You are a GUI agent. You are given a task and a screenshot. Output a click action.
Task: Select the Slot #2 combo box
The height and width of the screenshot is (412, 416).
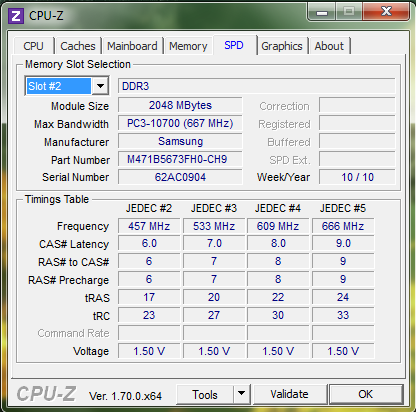point(66,86)
